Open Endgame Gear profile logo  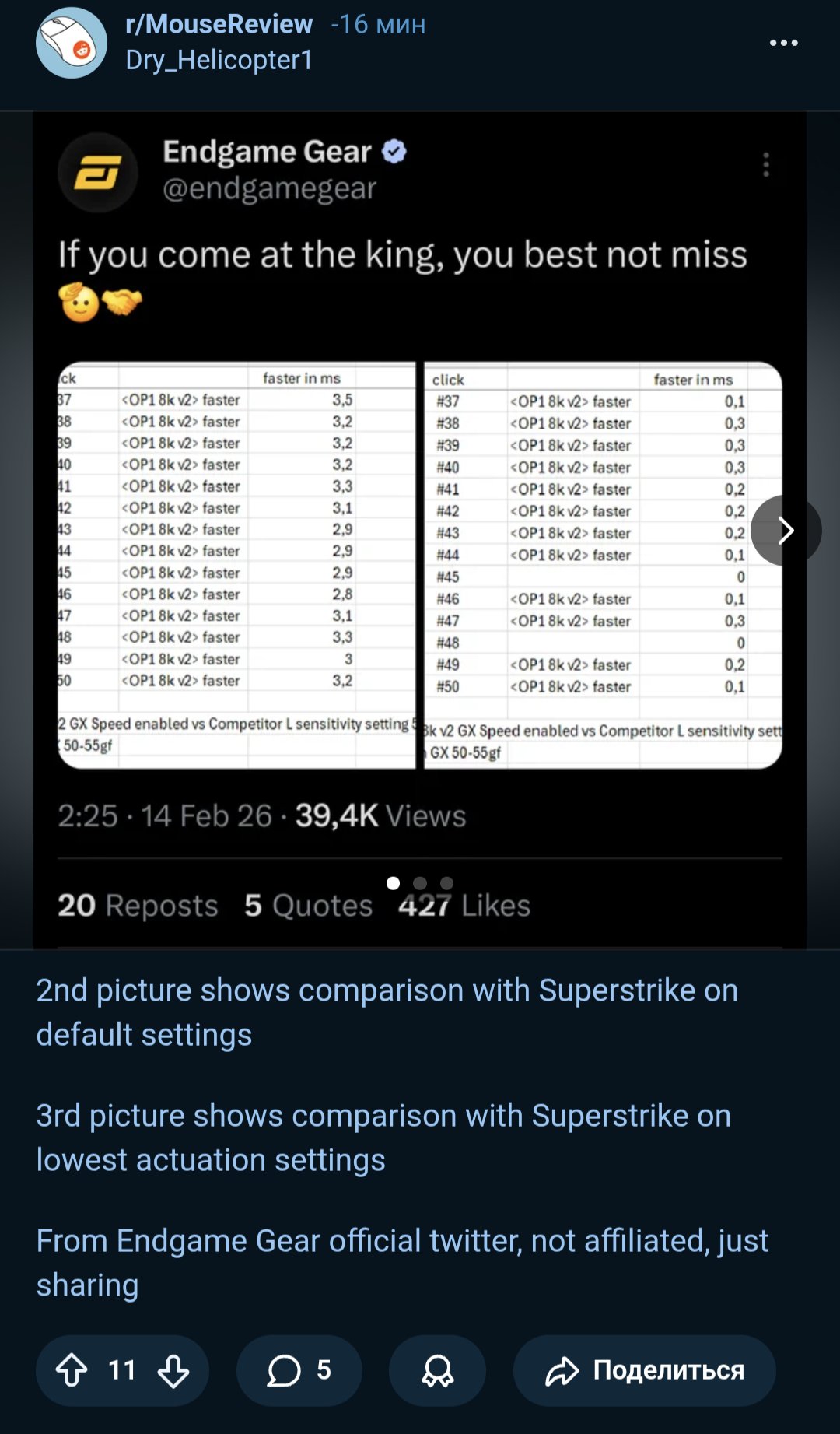click(98, 173)
